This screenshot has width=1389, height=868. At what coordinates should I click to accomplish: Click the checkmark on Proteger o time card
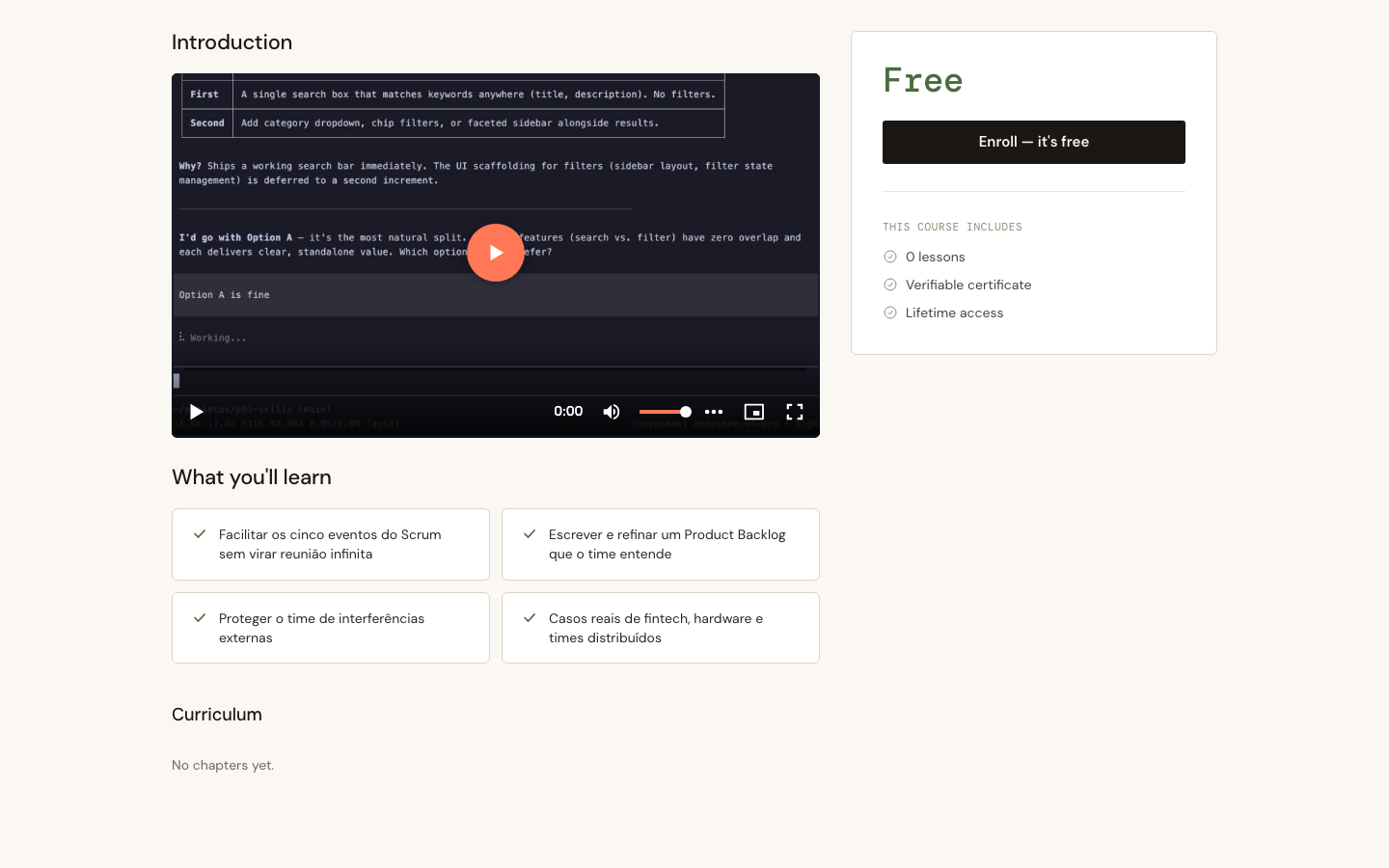(x=200, y=618)
